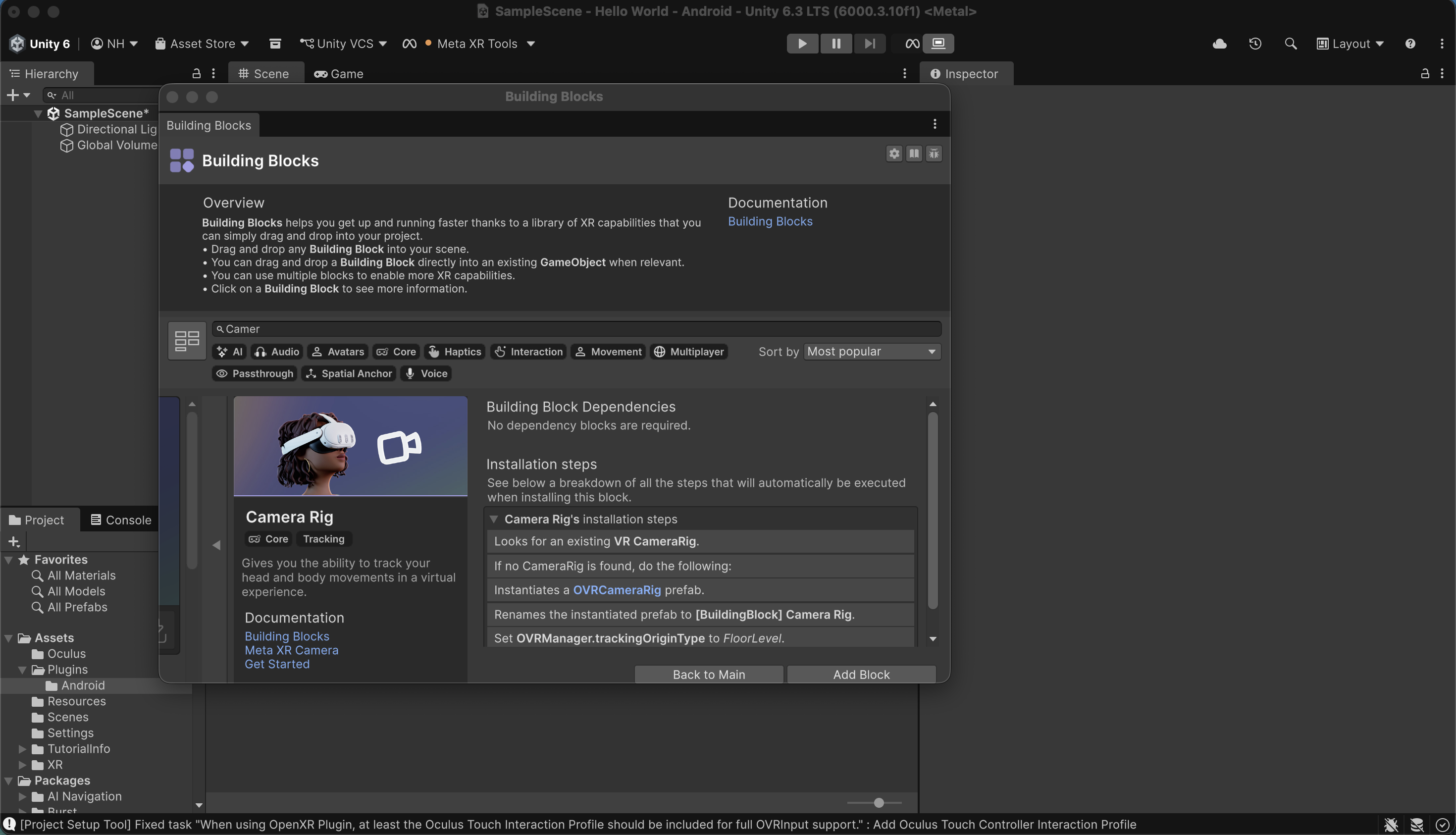Open the Building Blocks documentation book icon
The height and width of the screenshot is (835, 1456).
[x=914, y=154]
